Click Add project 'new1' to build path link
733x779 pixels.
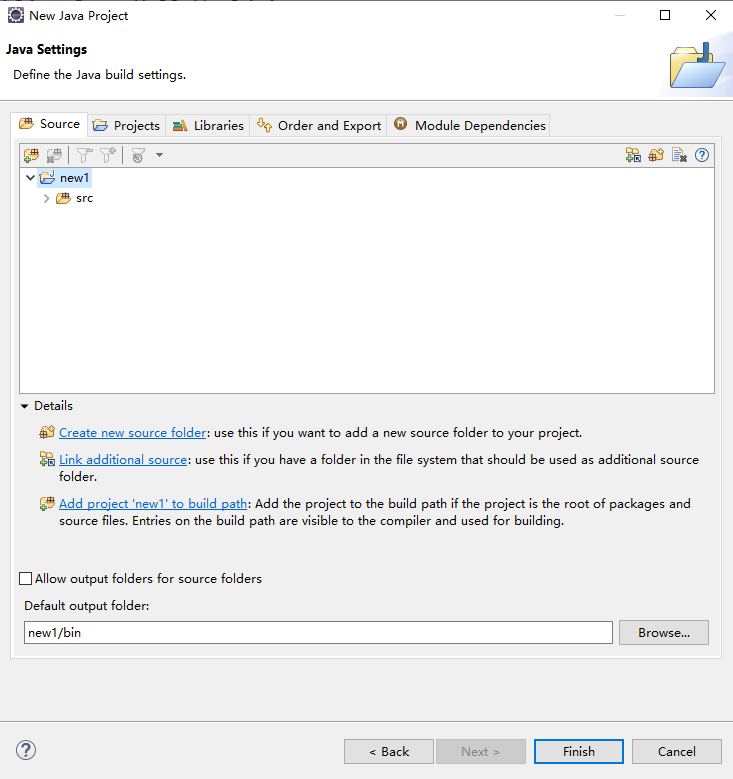153,504
